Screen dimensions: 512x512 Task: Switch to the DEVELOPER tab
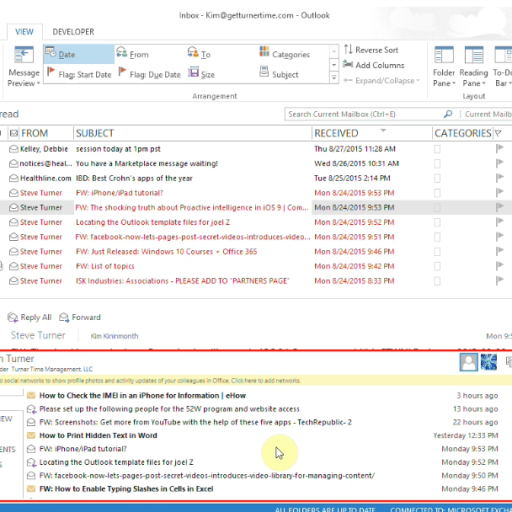73,32
